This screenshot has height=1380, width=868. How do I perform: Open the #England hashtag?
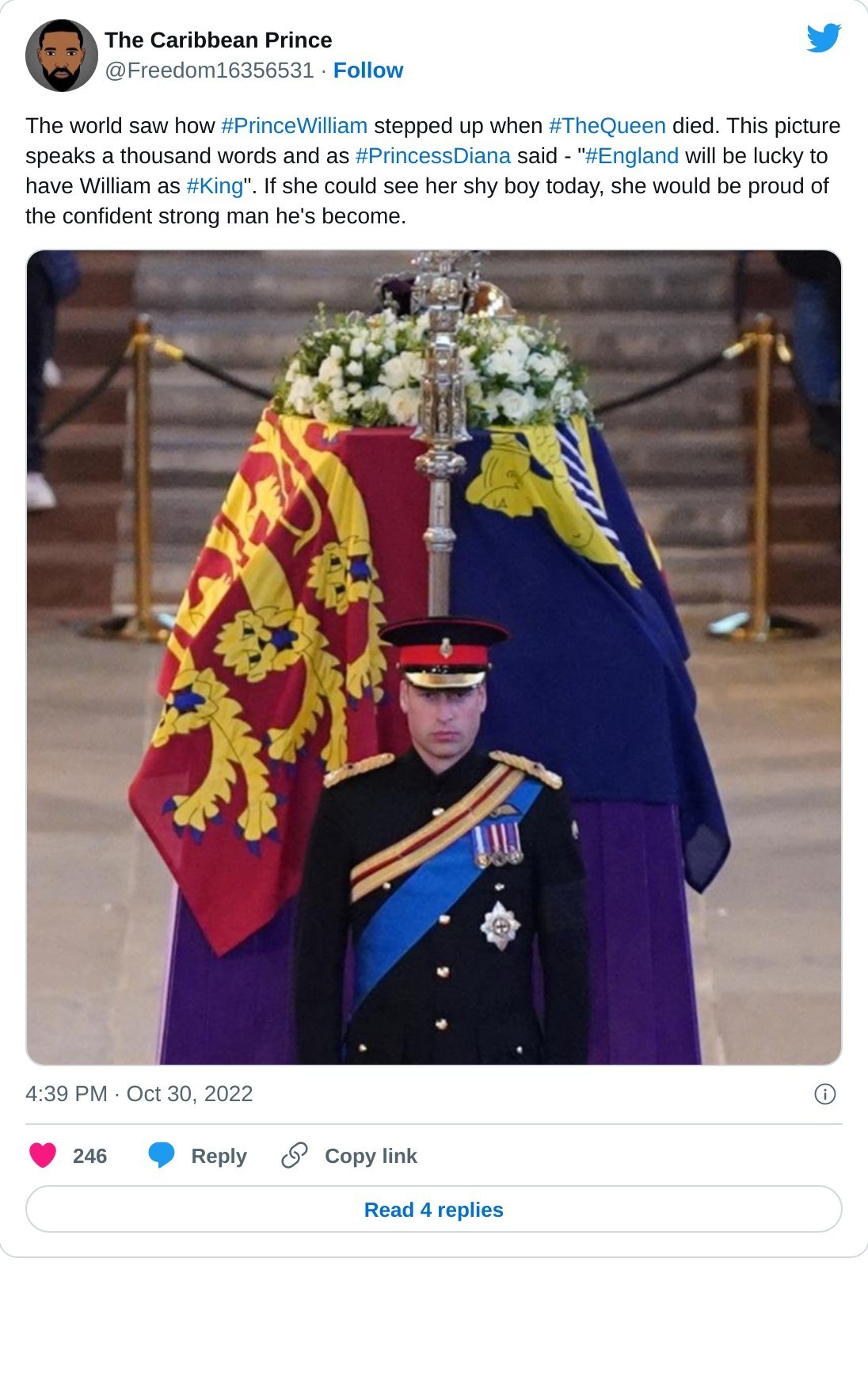tap(632, 156)
